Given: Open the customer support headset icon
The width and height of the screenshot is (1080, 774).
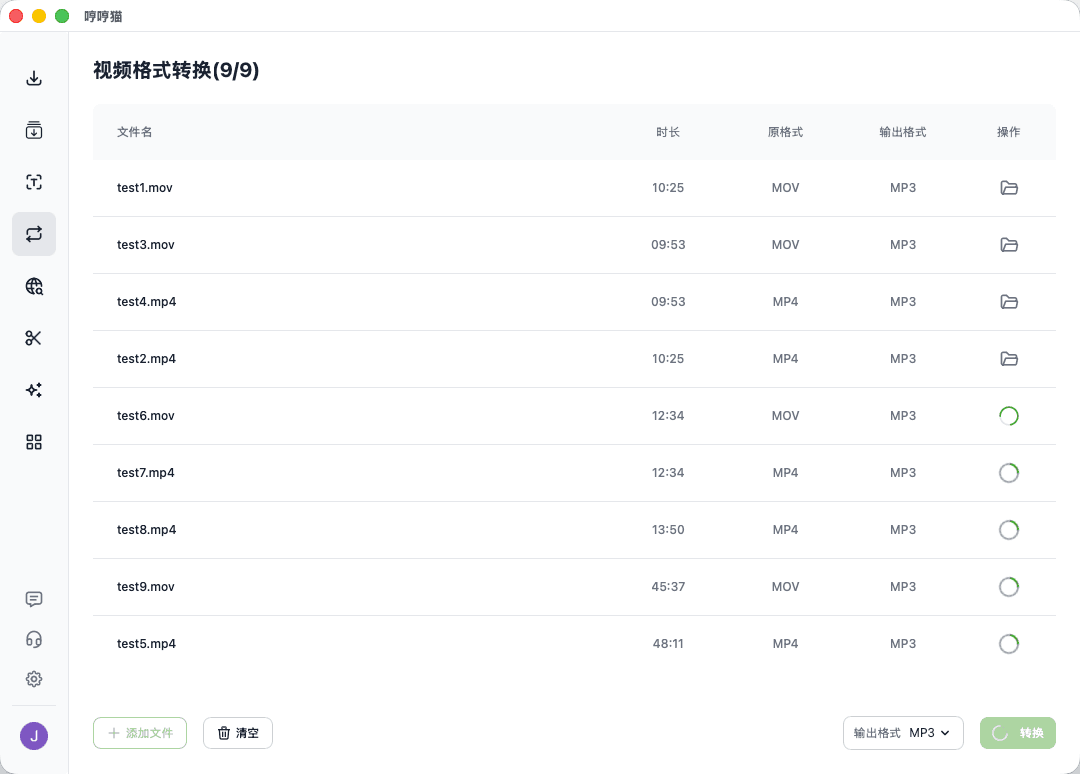Looking at the screenshot, I should [x=34, y=639].
